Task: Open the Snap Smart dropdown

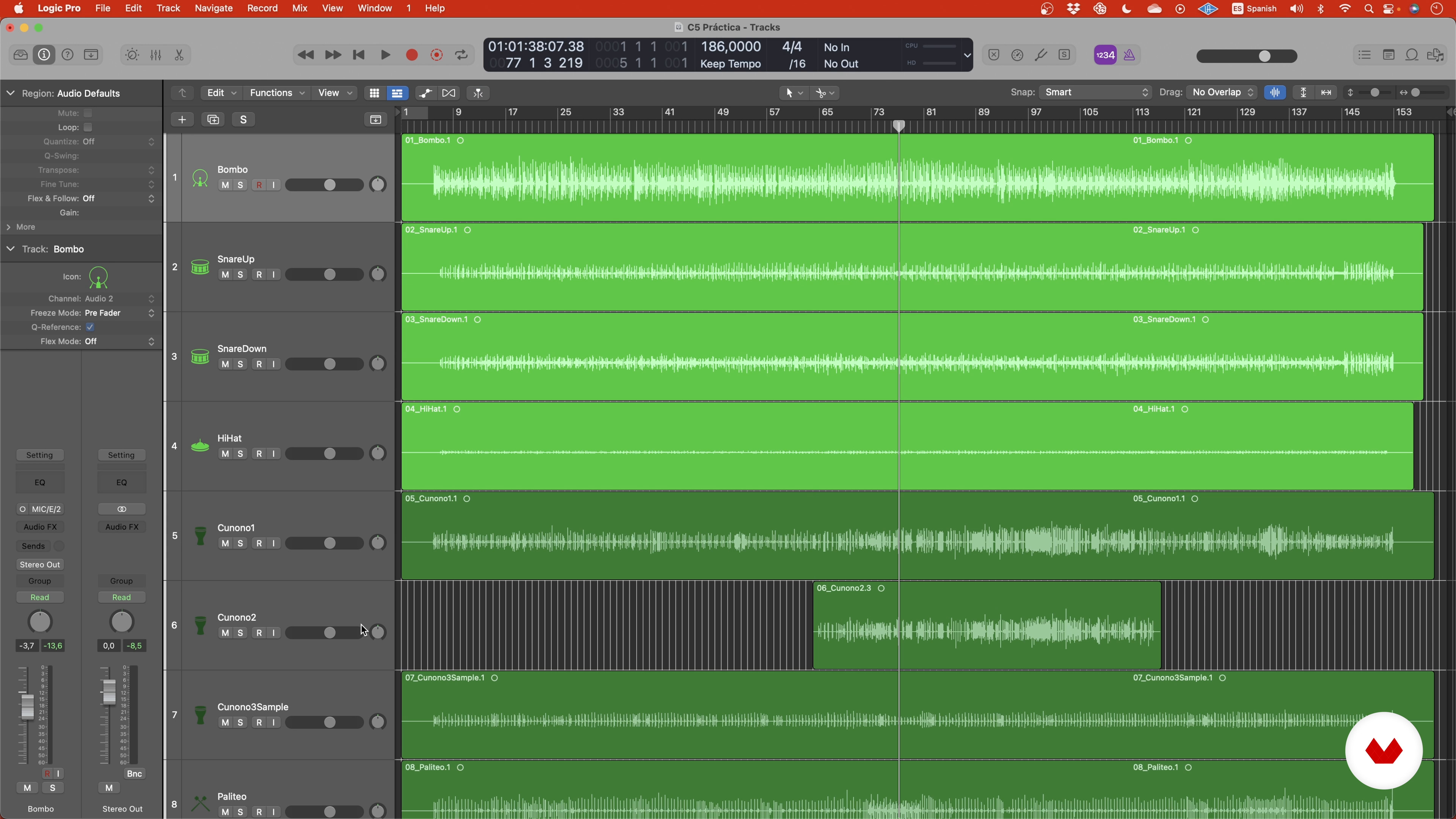Action: point(1096,93)
